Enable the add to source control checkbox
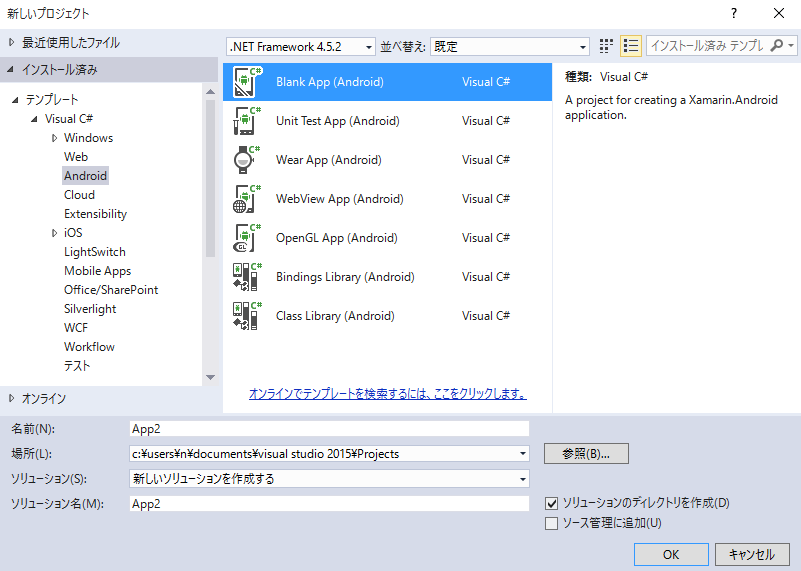Image resolution: width=801 pixels, height=571 pixels. pos(551,523)
